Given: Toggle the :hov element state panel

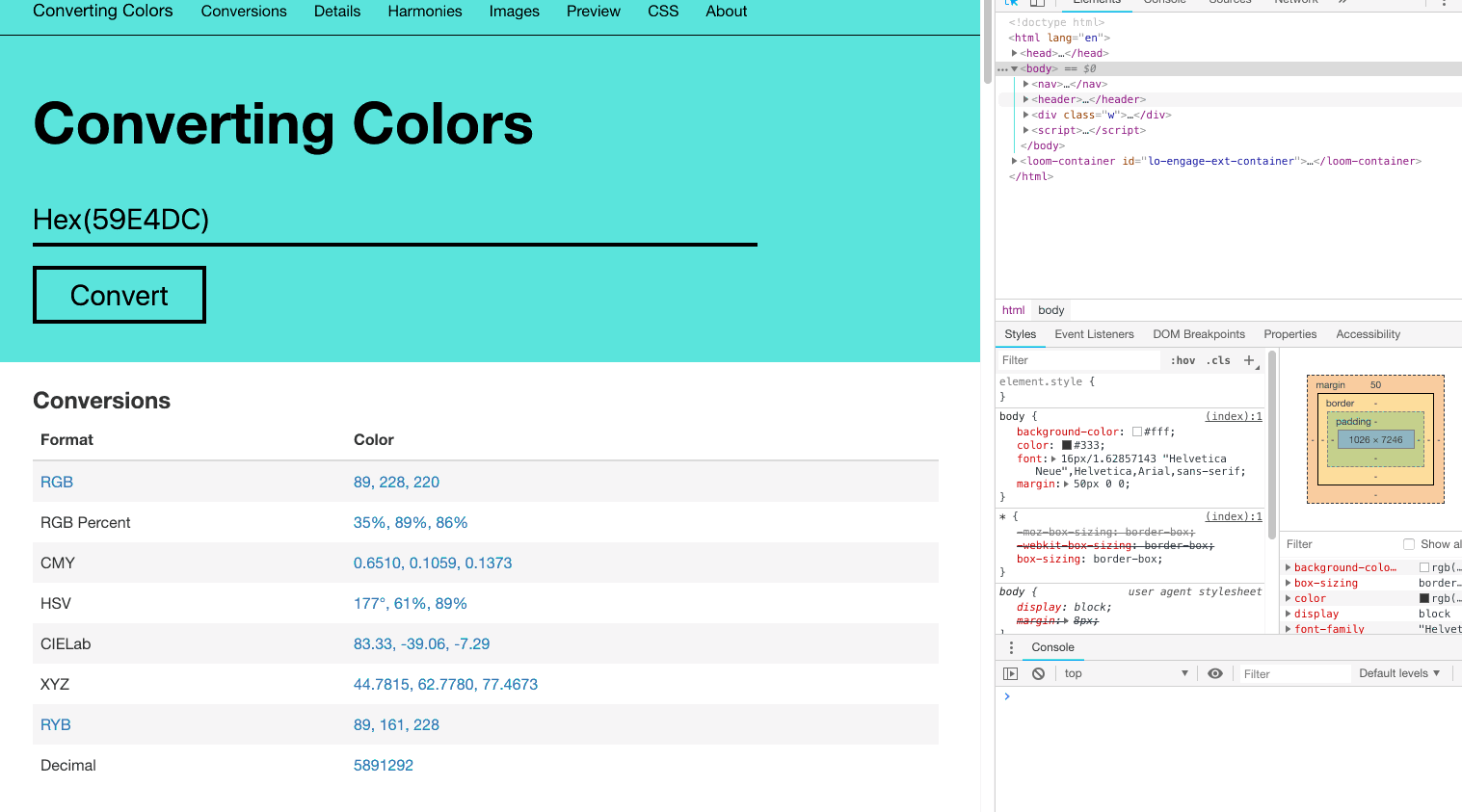Looking at the screenshot, I should point(1183,360).
